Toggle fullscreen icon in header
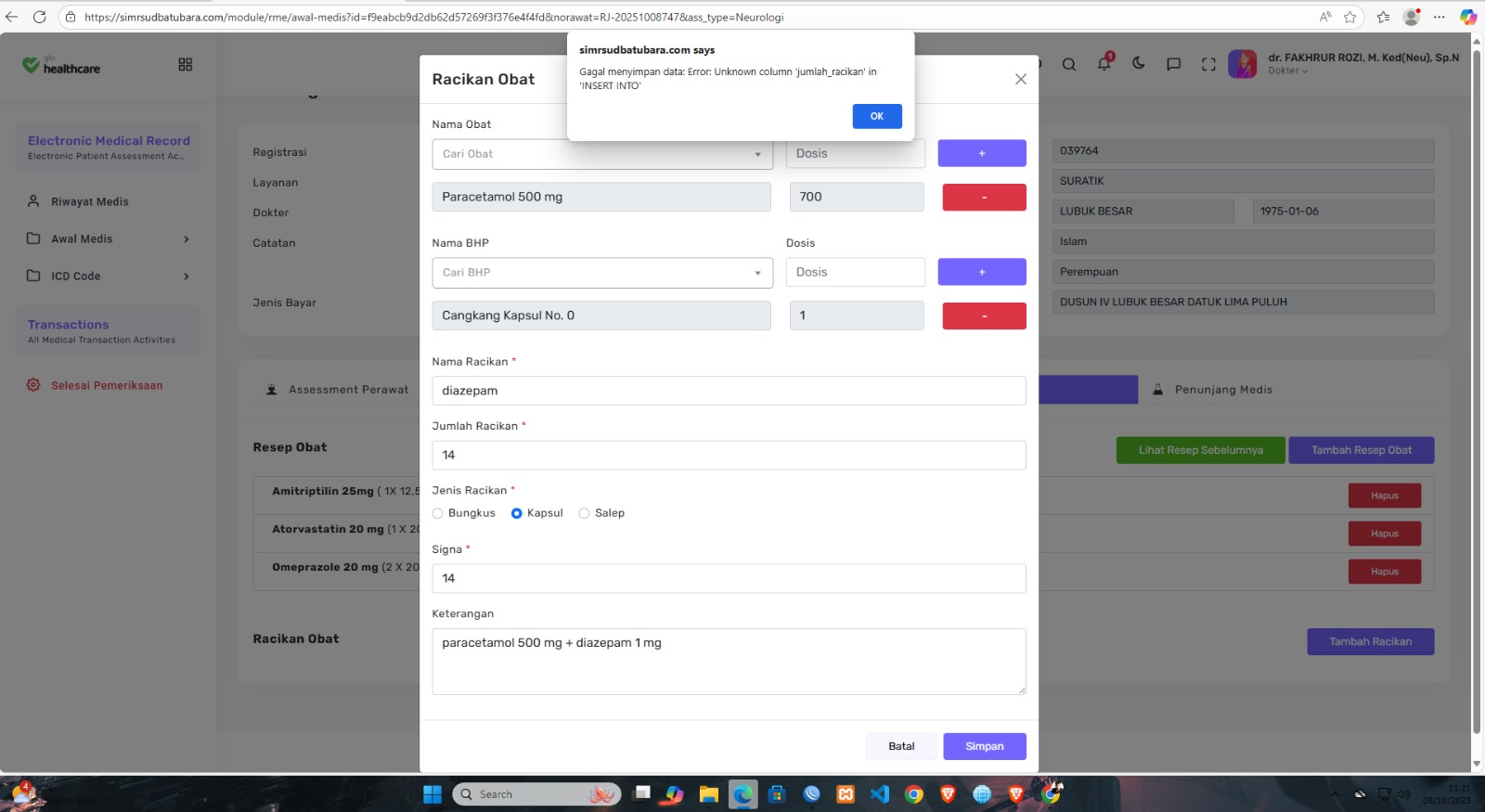The image size is (1485, 812). click(1208, 64)
